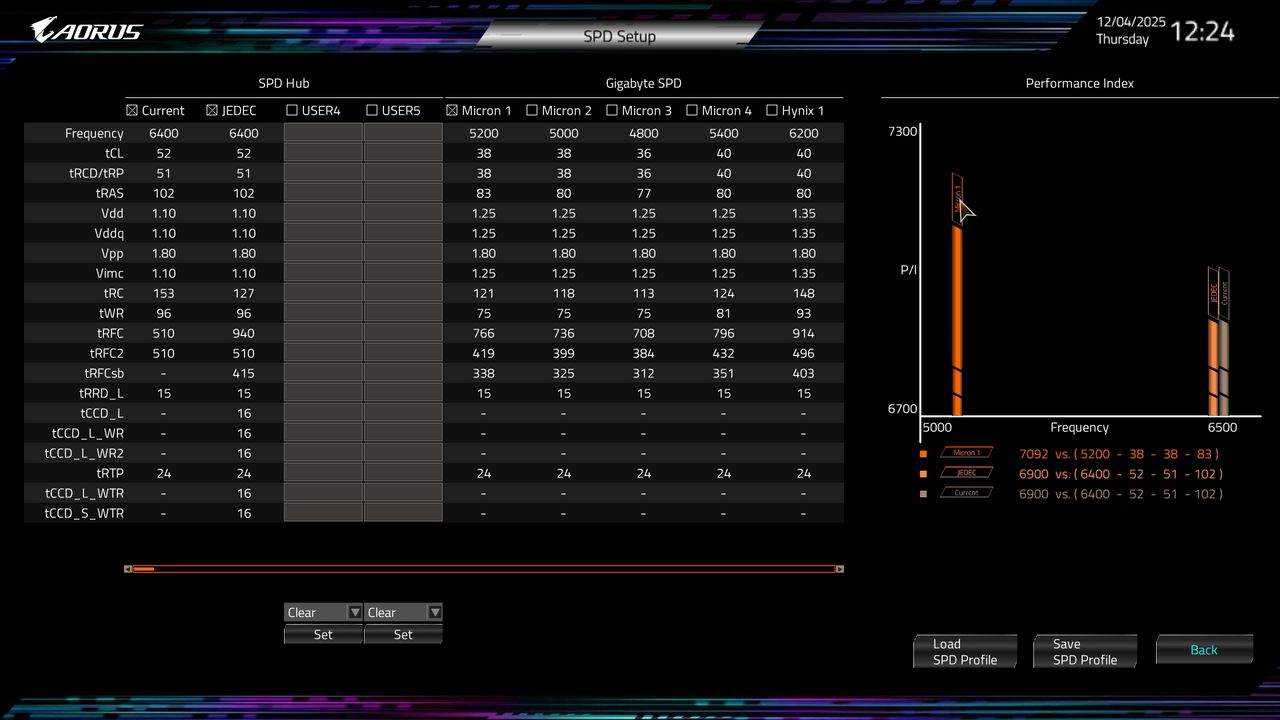Viewport: 1280px width, 720px height.
Task: Uncheck the JEDEC checkbox
Action: pos(211,110)
